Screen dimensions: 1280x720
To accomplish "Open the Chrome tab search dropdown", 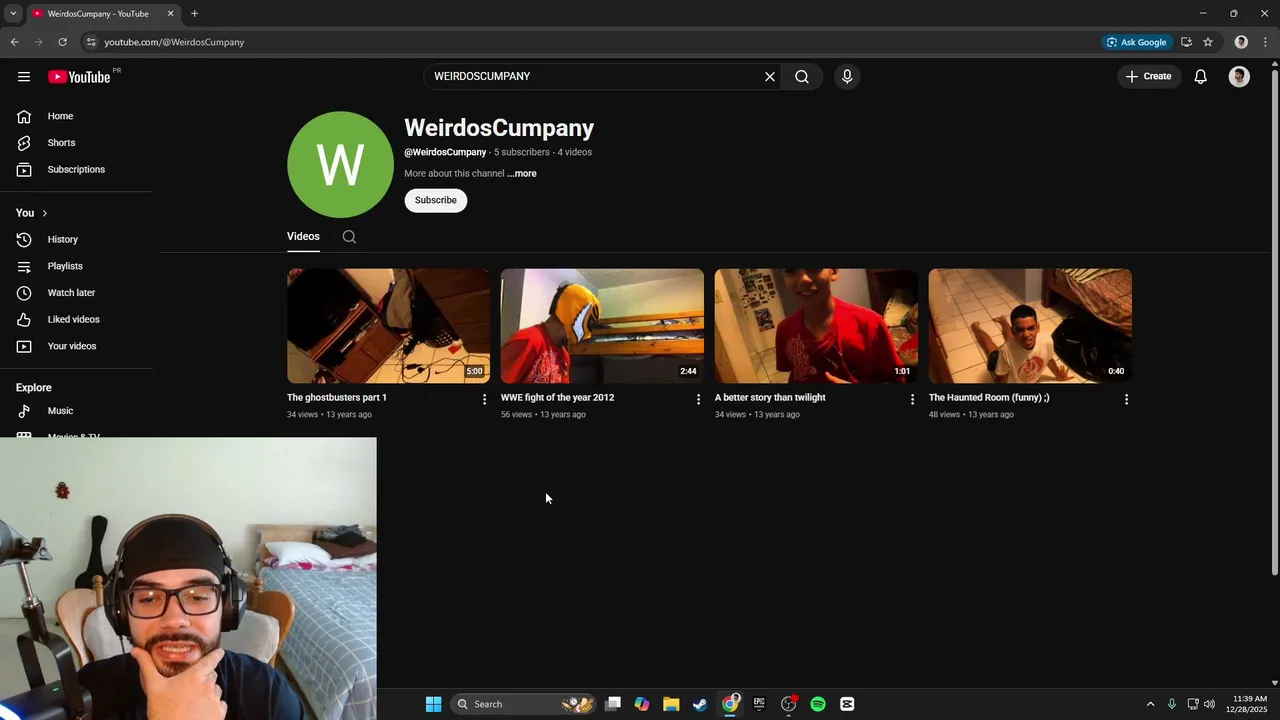I will [13, 14].
